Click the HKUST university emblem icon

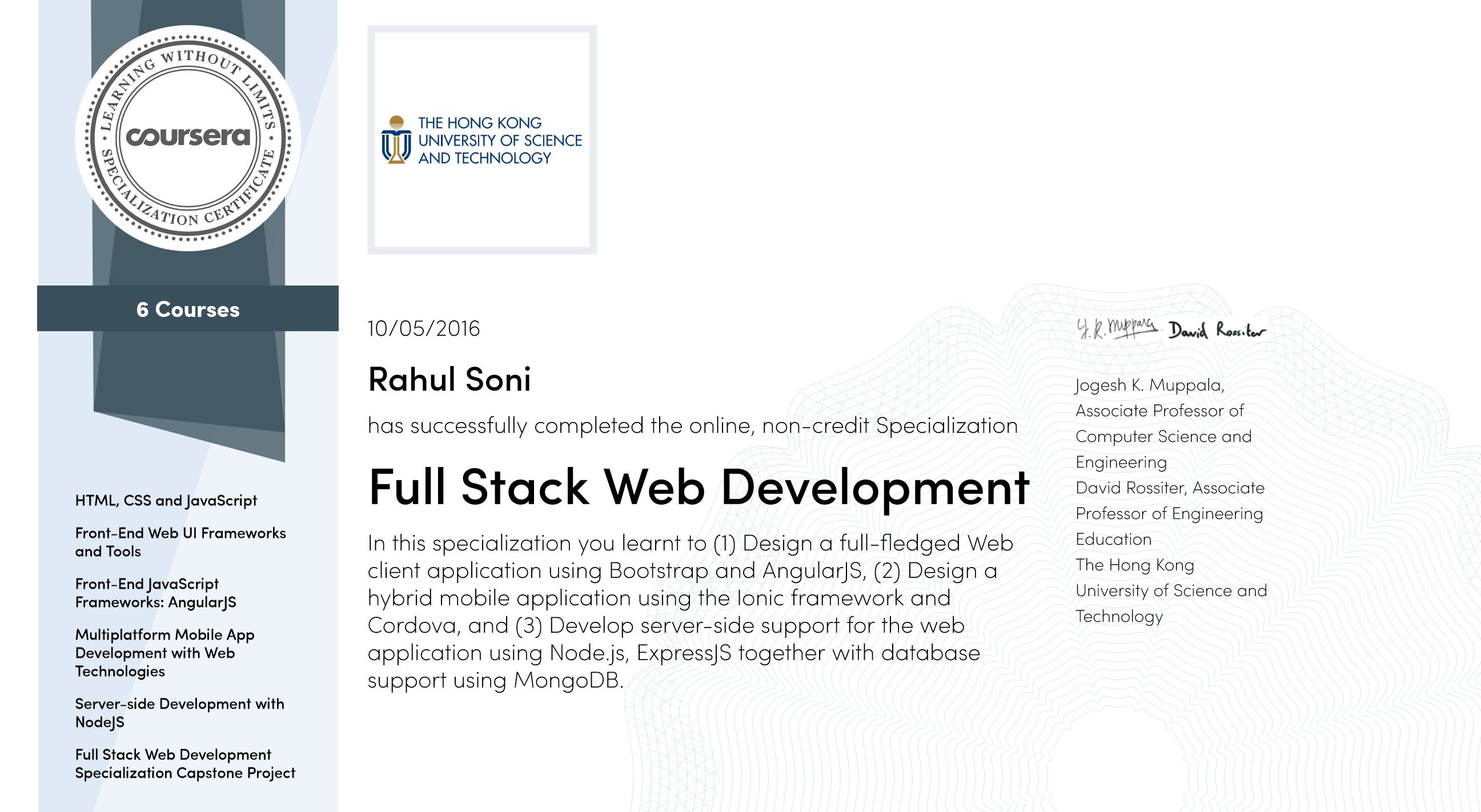[x=396, y=140]
